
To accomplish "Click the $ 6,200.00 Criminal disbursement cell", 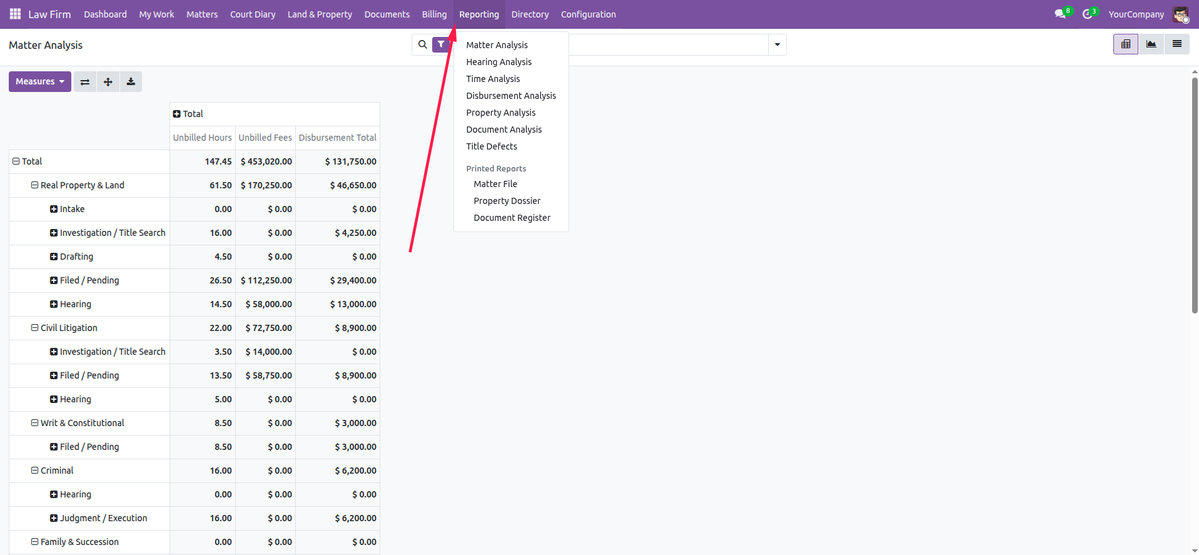I will point(337,470).
